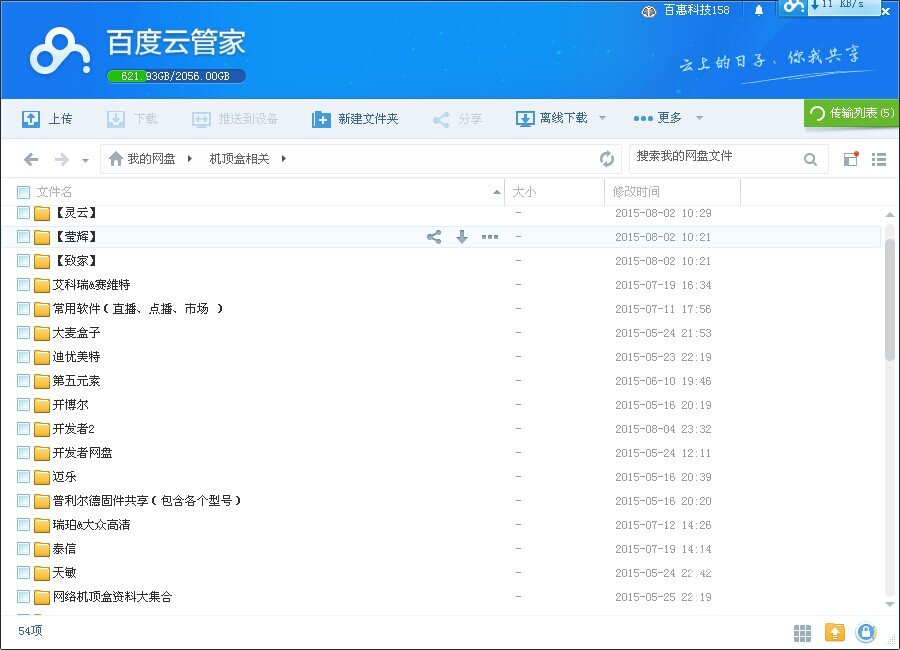Select the 泰信 folder icon
The height and width of the screenshot is (650, 900).
tap(41, 550)
